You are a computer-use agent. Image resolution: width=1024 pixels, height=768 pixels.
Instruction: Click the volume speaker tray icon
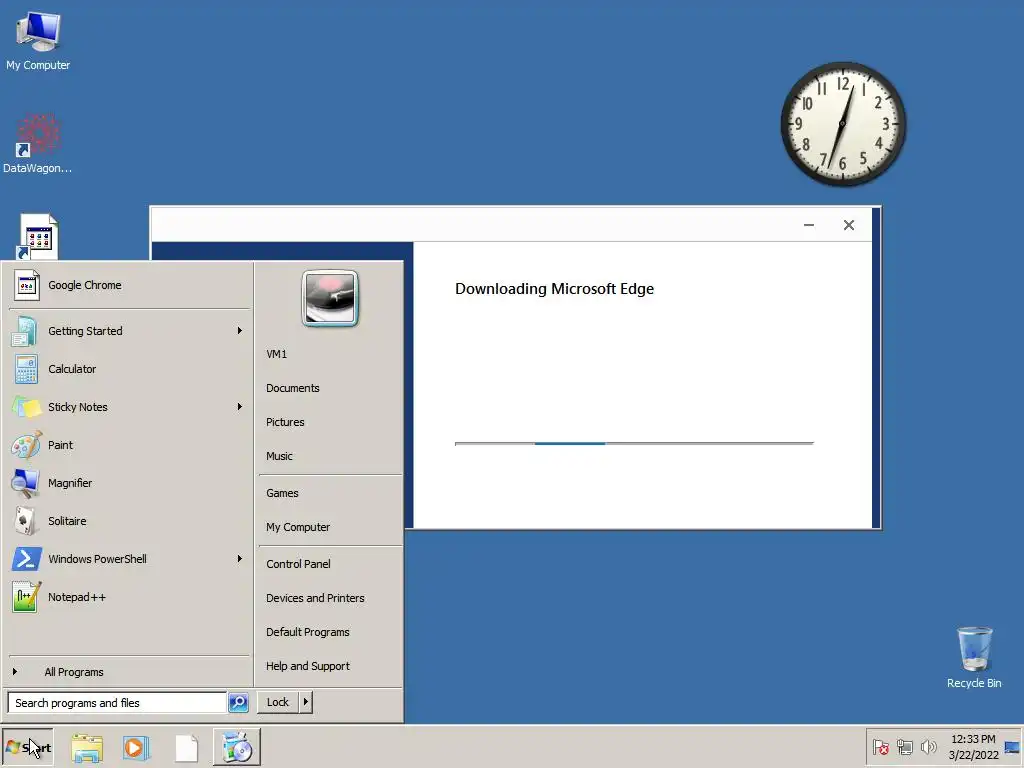(928, 746)
